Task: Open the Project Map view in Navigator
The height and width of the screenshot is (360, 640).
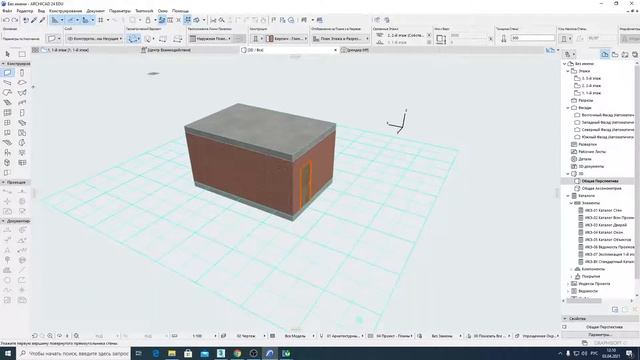Action: click(605, 54)
